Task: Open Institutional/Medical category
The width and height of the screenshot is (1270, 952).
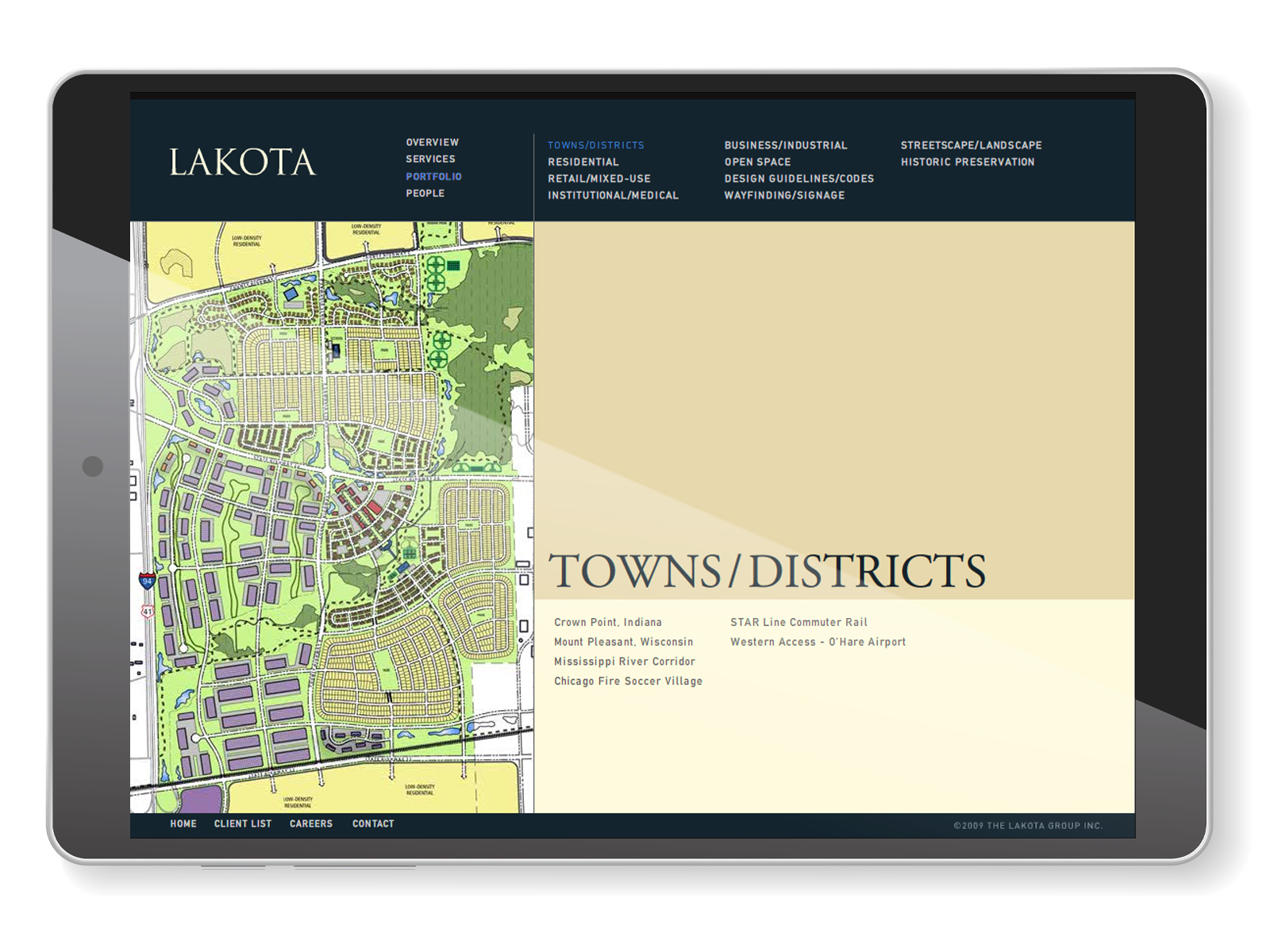Action: tap(613, 195)
